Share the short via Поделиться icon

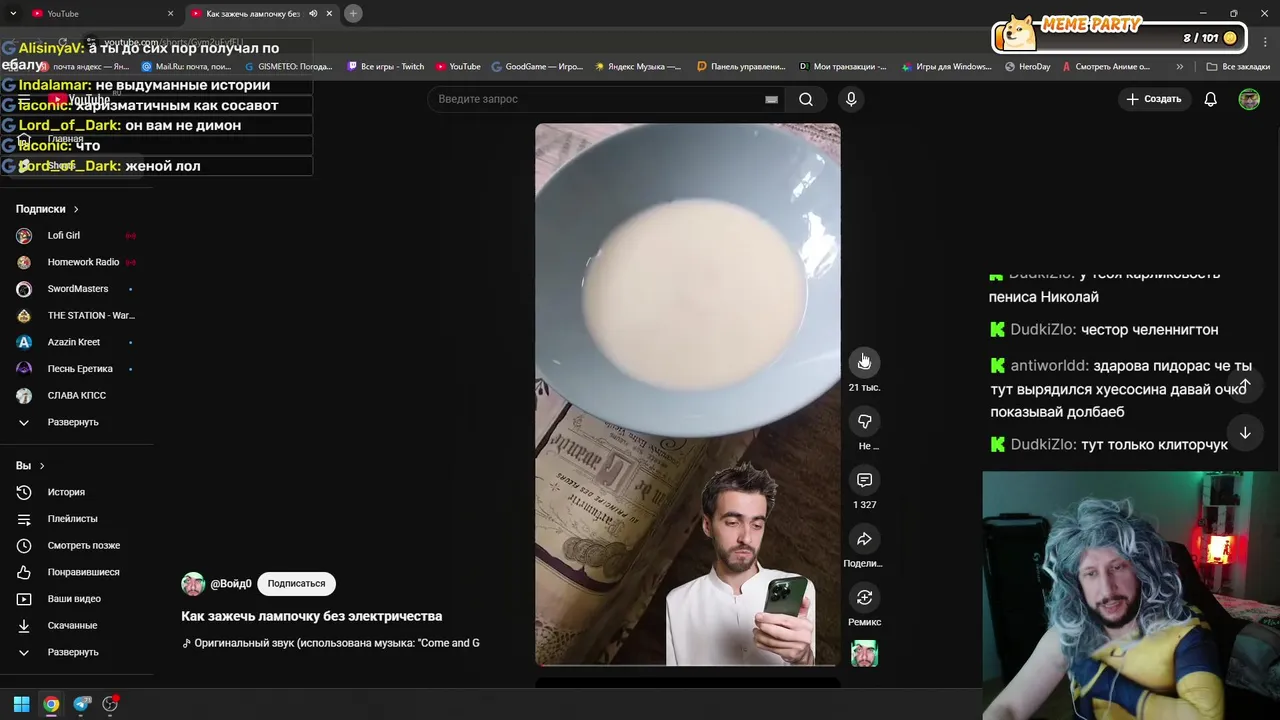864,539
